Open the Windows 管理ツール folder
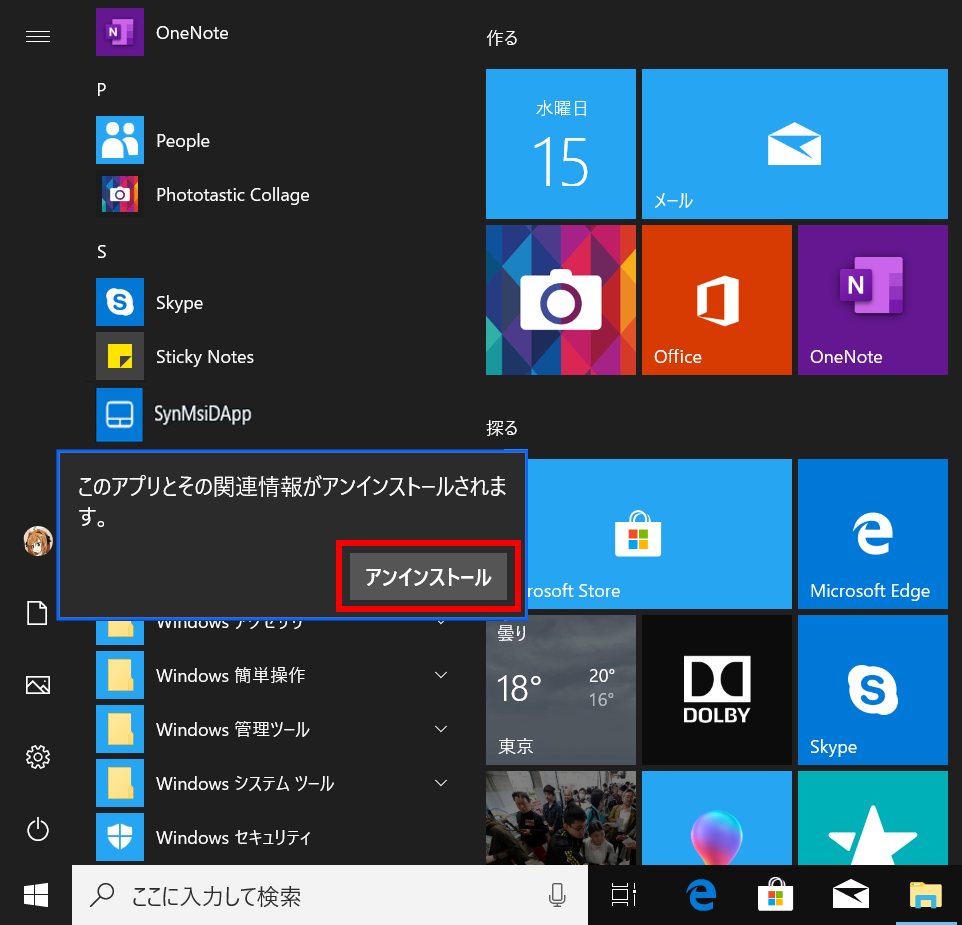The width and height of the screenshot is (962, 925). (x=275, y=729)
